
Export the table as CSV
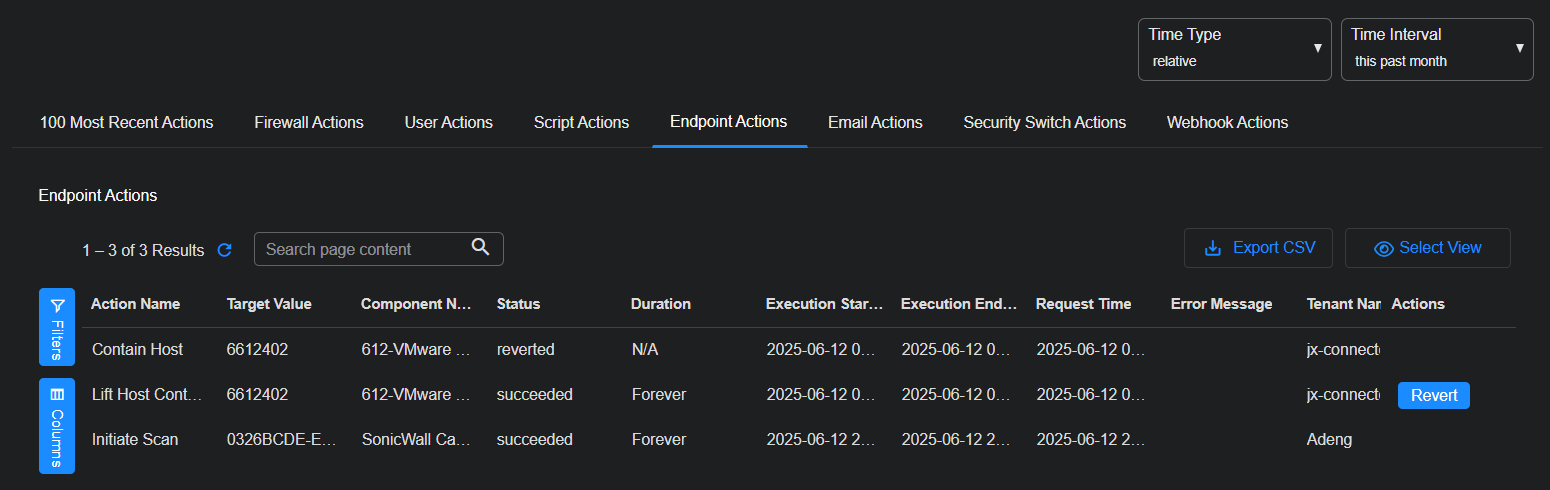[x=1258, y=248]
